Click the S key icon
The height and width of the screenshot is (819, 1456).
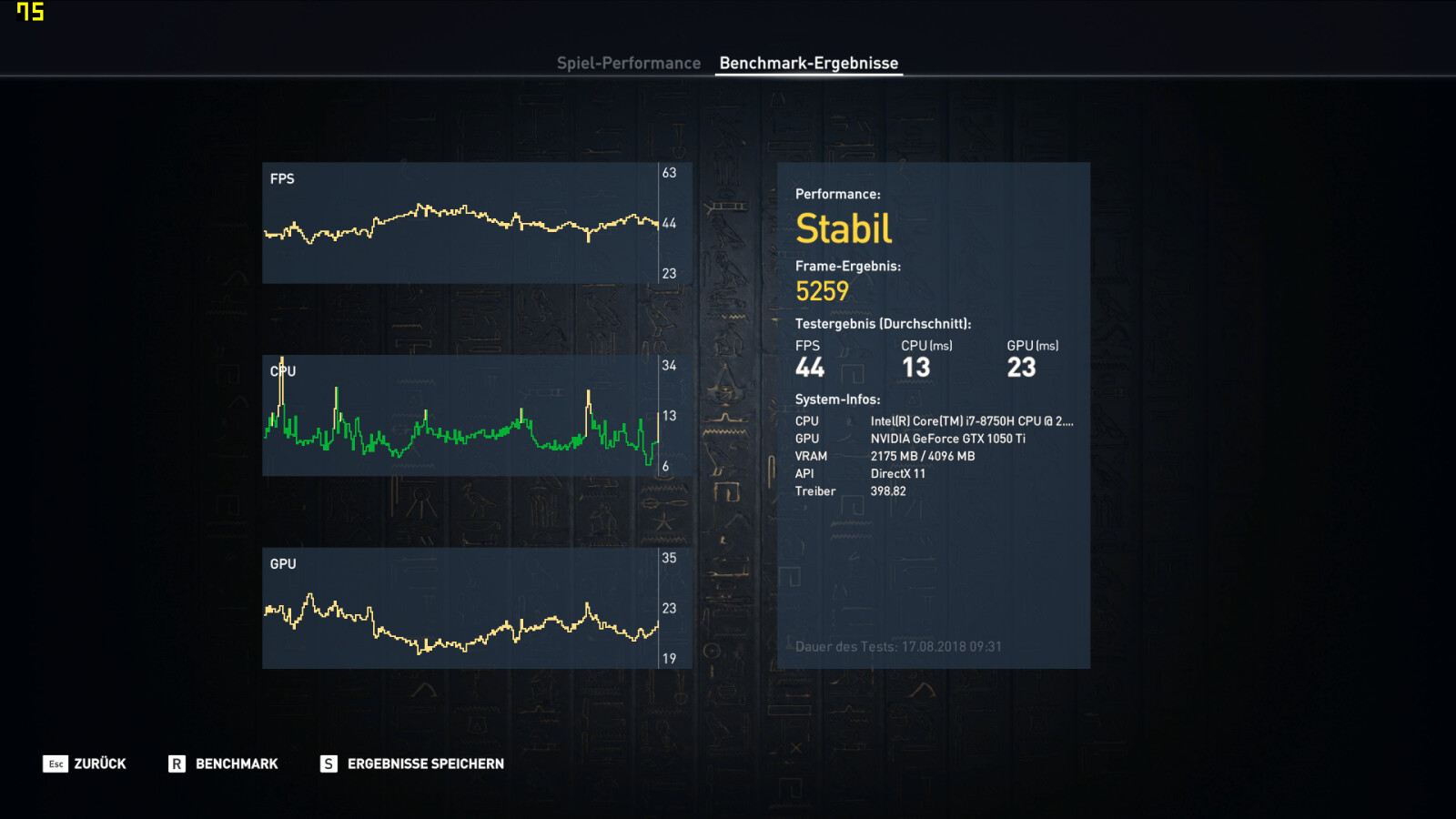(329, 763)
